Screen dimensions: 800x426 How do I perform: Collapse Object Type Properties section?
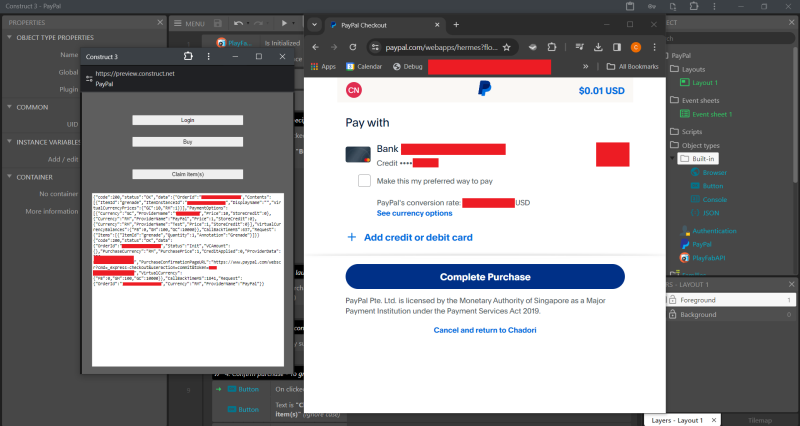pyautogui.click(x=9, y=37)
